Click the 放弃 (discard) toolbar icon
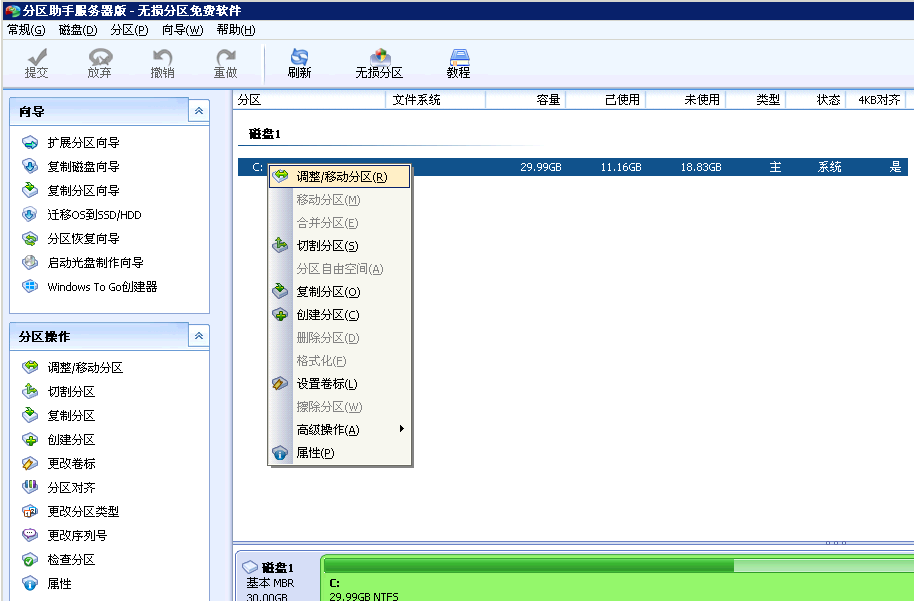 tap(99, 63)
